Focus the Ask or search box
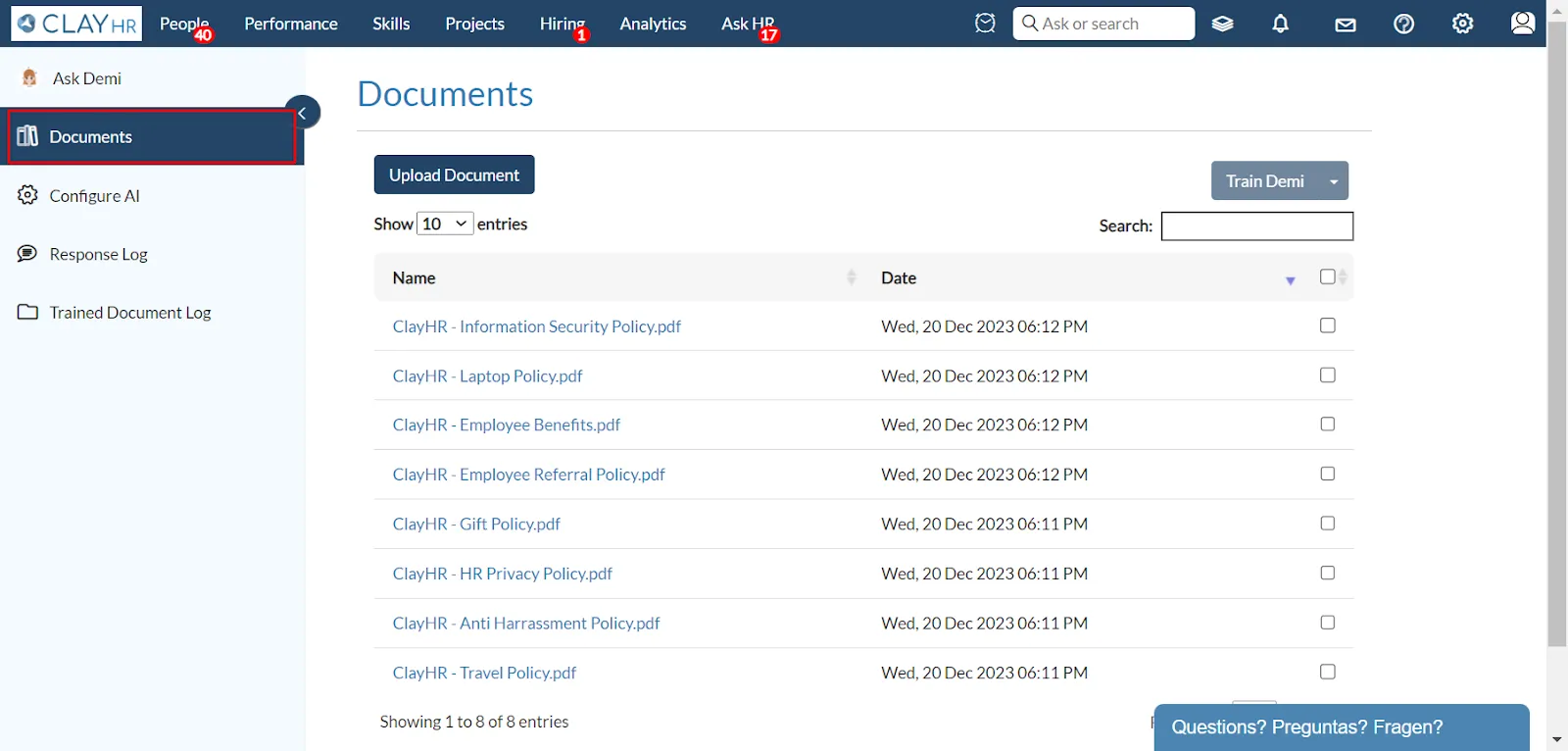 (x=1103, y=24)
